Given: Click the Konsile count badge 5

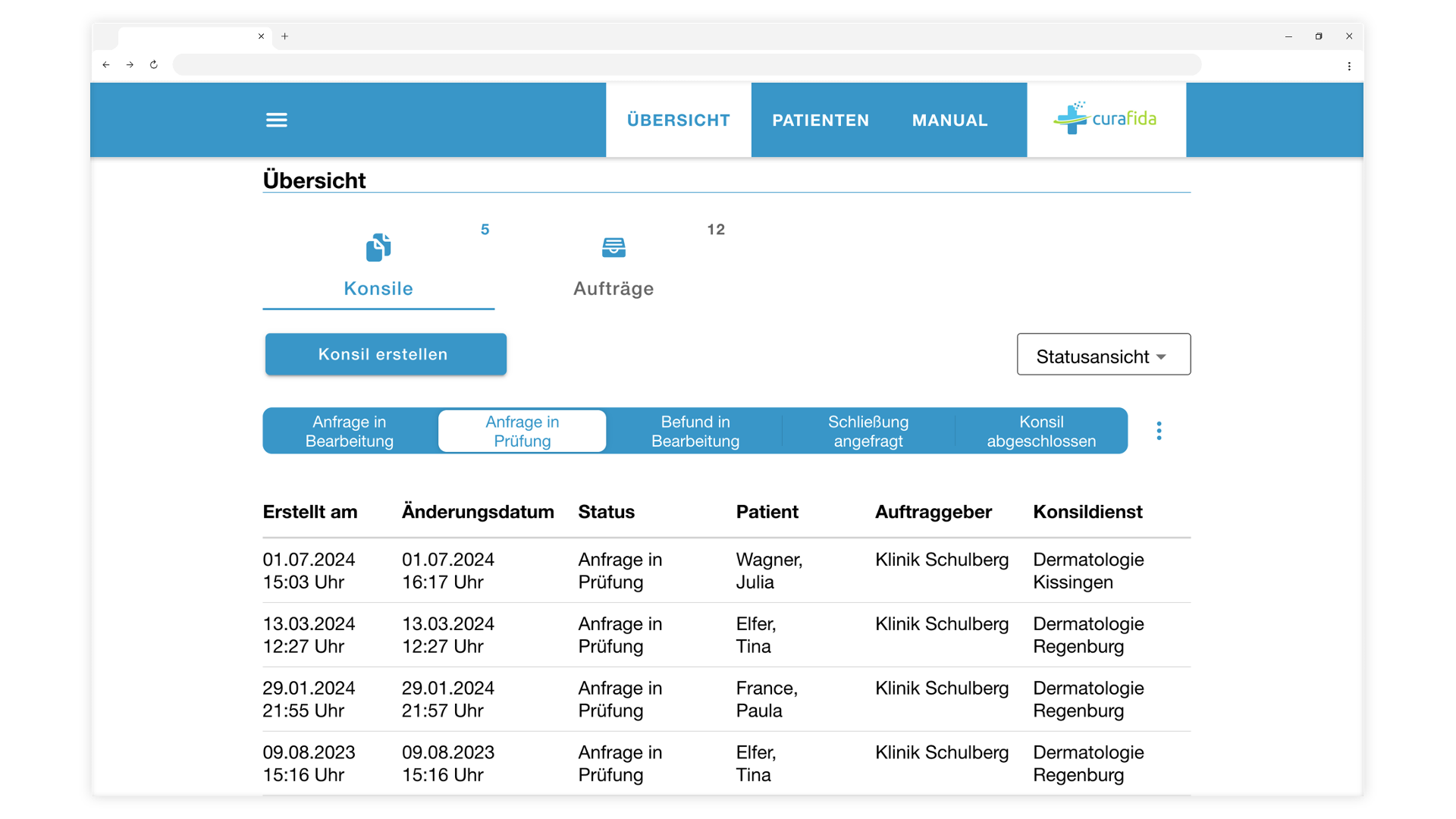Looking at the screenshot, I should pos(485,230).
